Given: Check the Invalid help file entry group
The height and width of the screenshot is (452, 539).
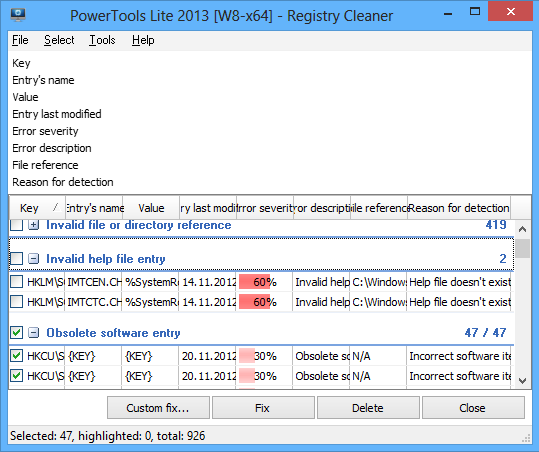Looking at the screenshot, I should tap(16, 258).
